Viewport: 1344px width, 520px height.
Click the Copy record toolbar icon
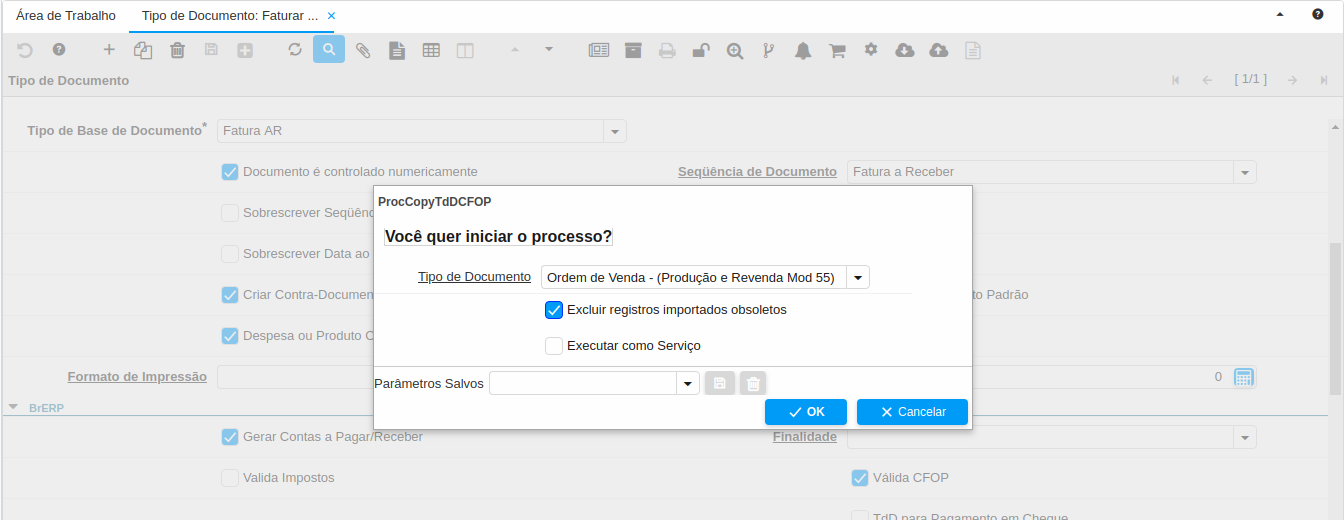coord(143,49)
